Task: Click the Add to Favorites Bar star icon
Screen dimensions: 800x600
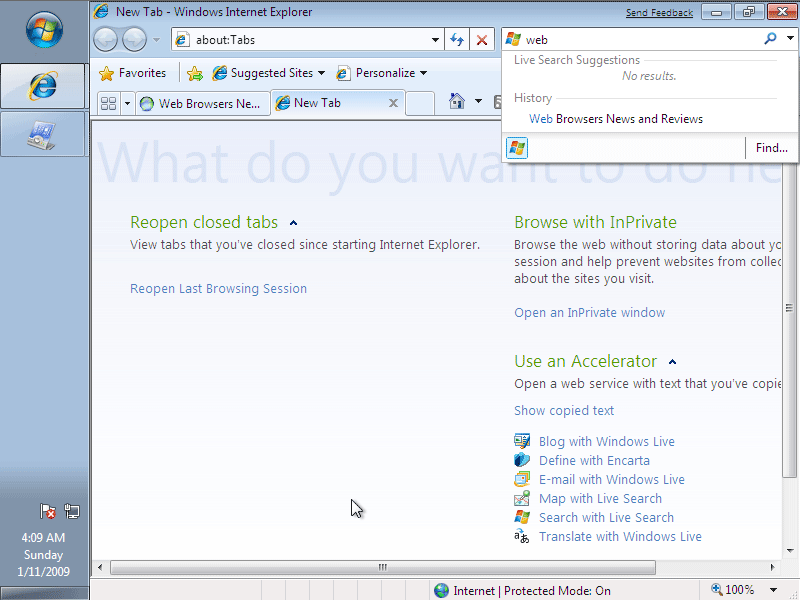Action: (195, 73)
